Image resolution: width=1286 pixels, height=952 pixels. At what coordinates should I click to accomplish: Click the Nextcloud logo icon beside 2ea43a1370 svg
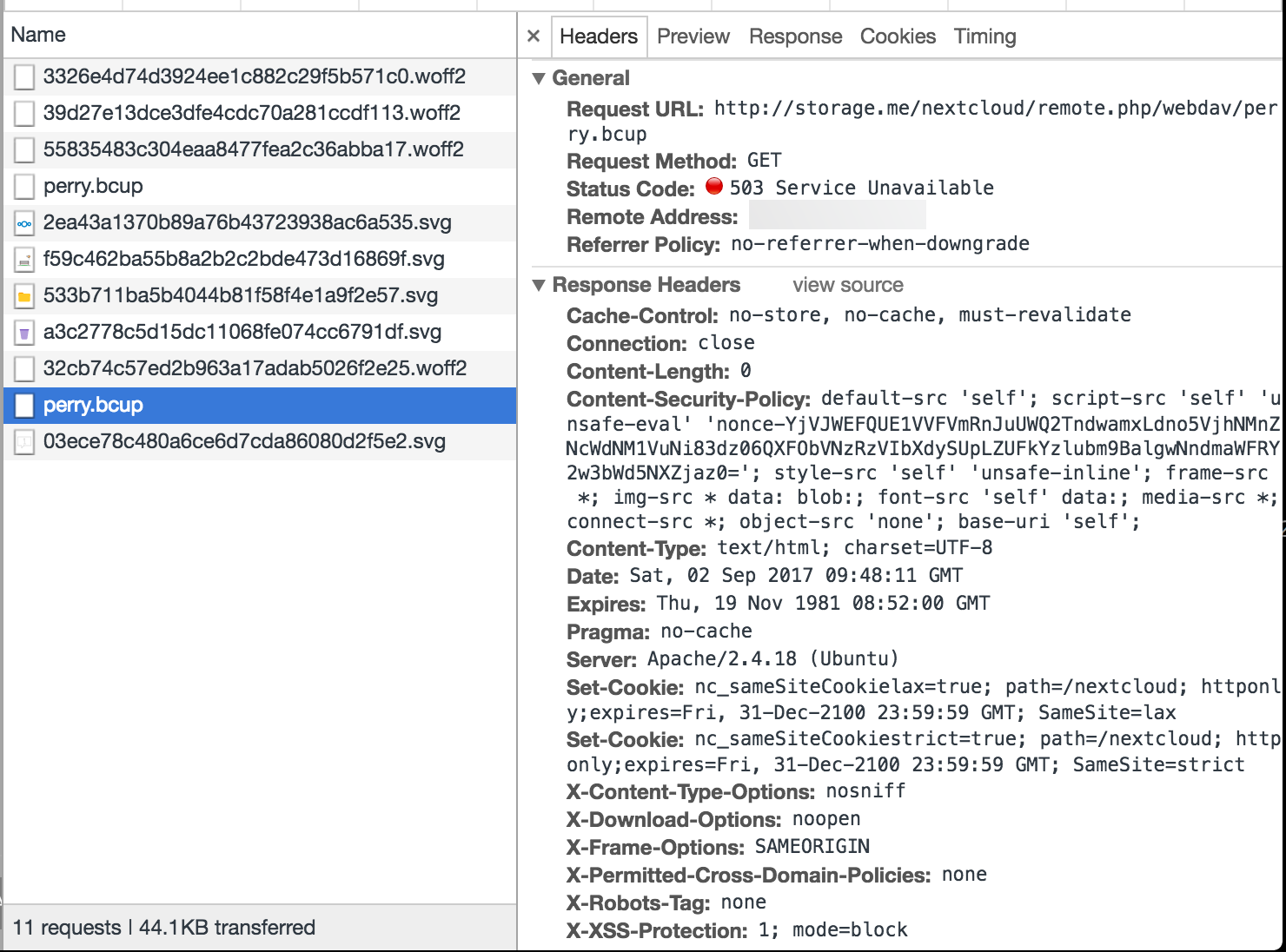(x=23, y=222)
